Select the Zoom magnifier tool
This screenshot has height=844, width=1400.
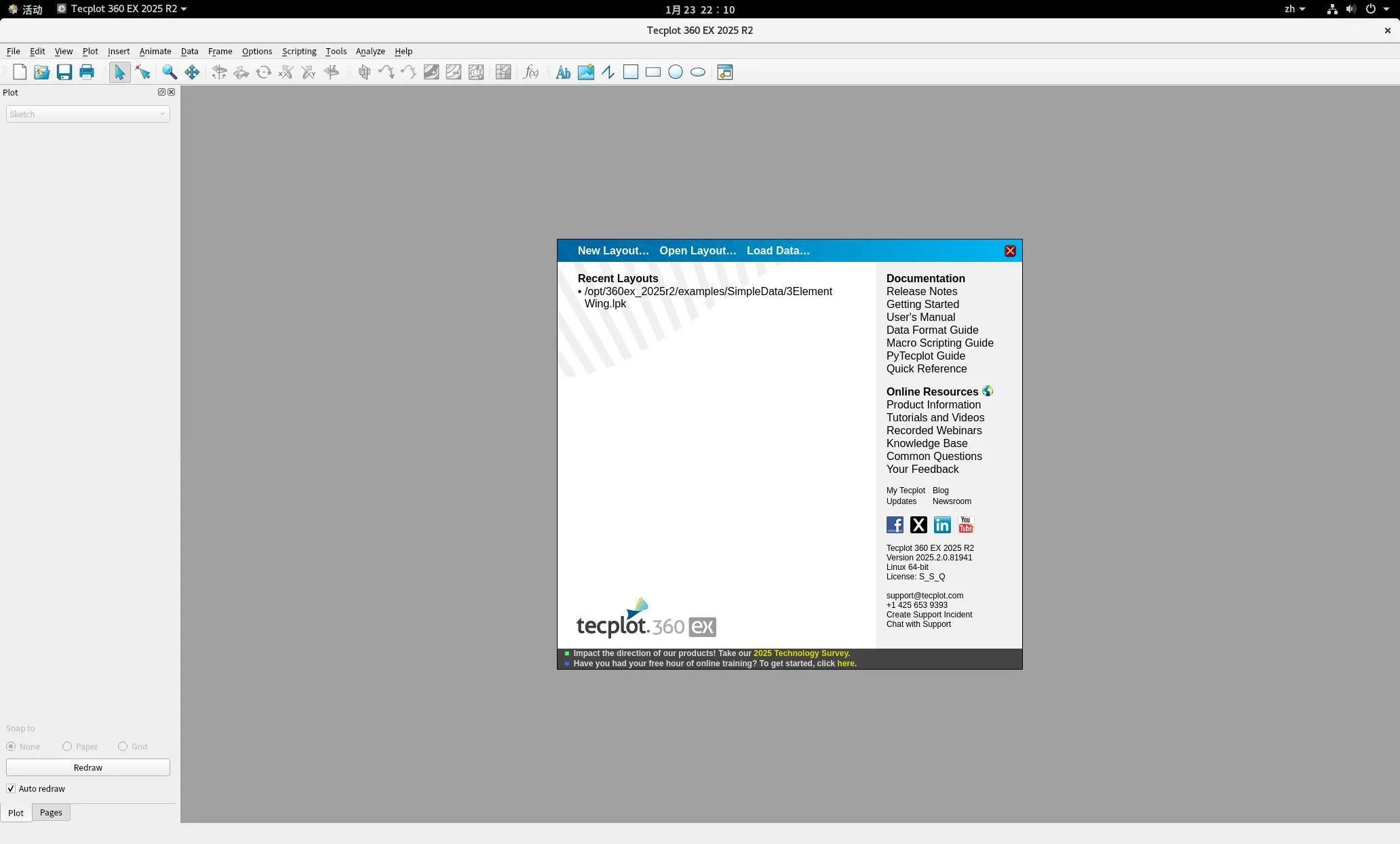[170, 72]
